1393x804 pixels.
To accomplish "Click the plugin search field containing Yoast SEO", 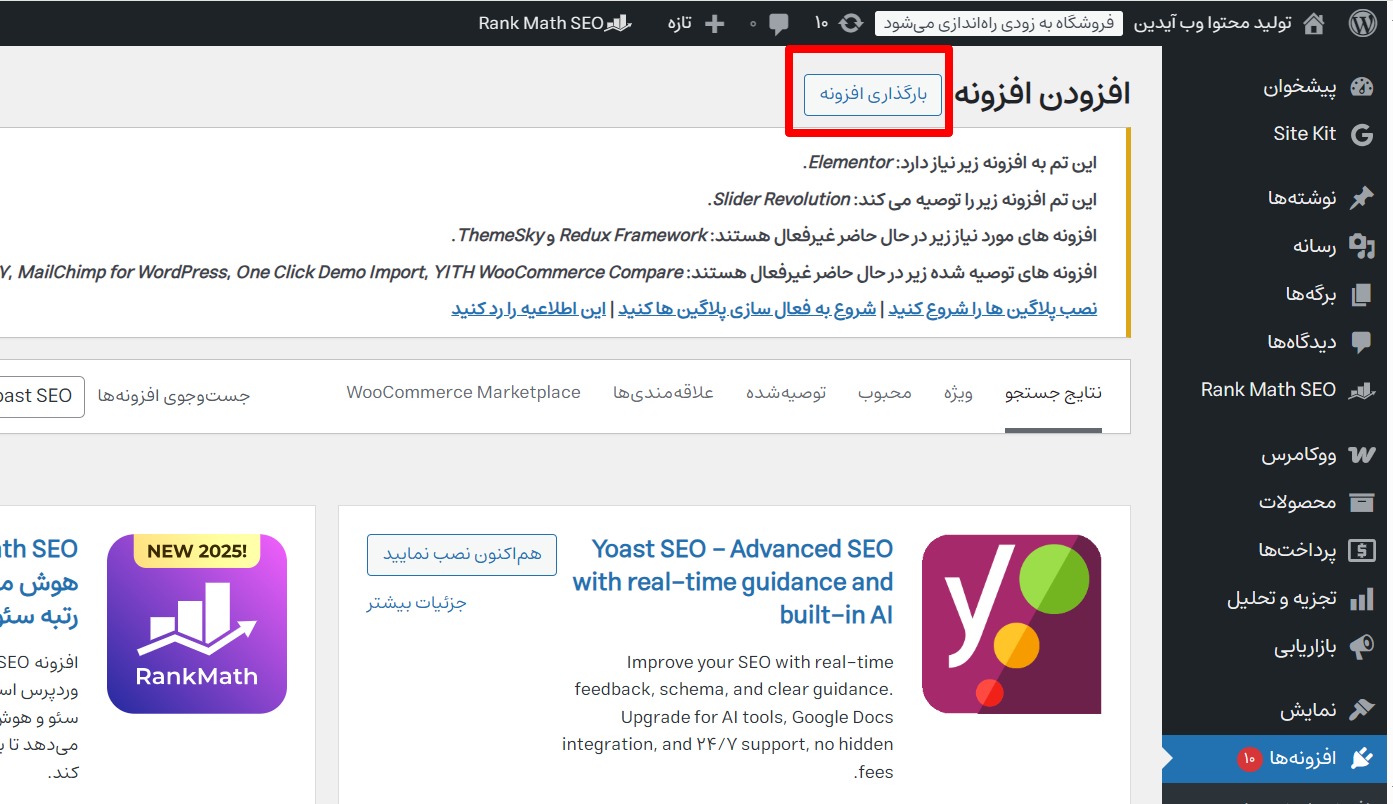I will click(40, 396).
